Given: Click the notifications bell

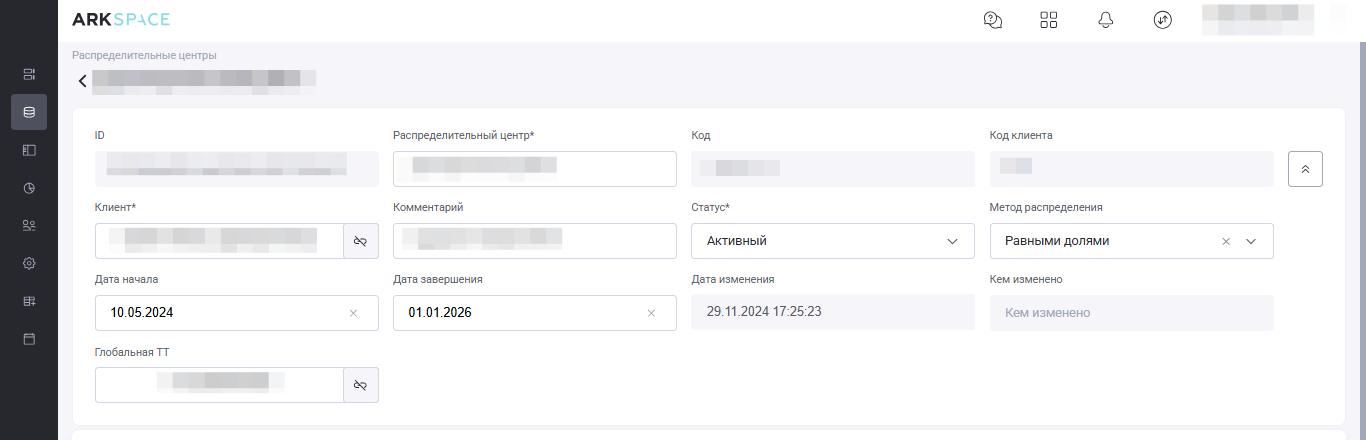Looking at the screenshot, I should coord(1106,20).
